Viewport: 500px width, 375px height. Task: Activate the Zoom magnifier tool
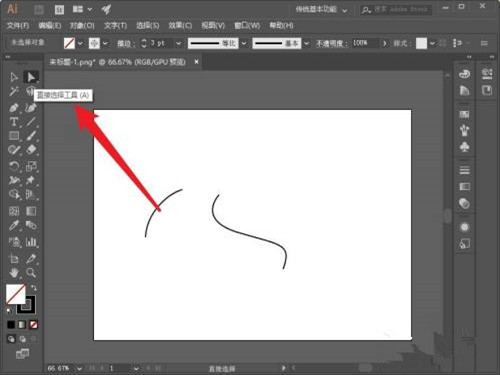31,273
